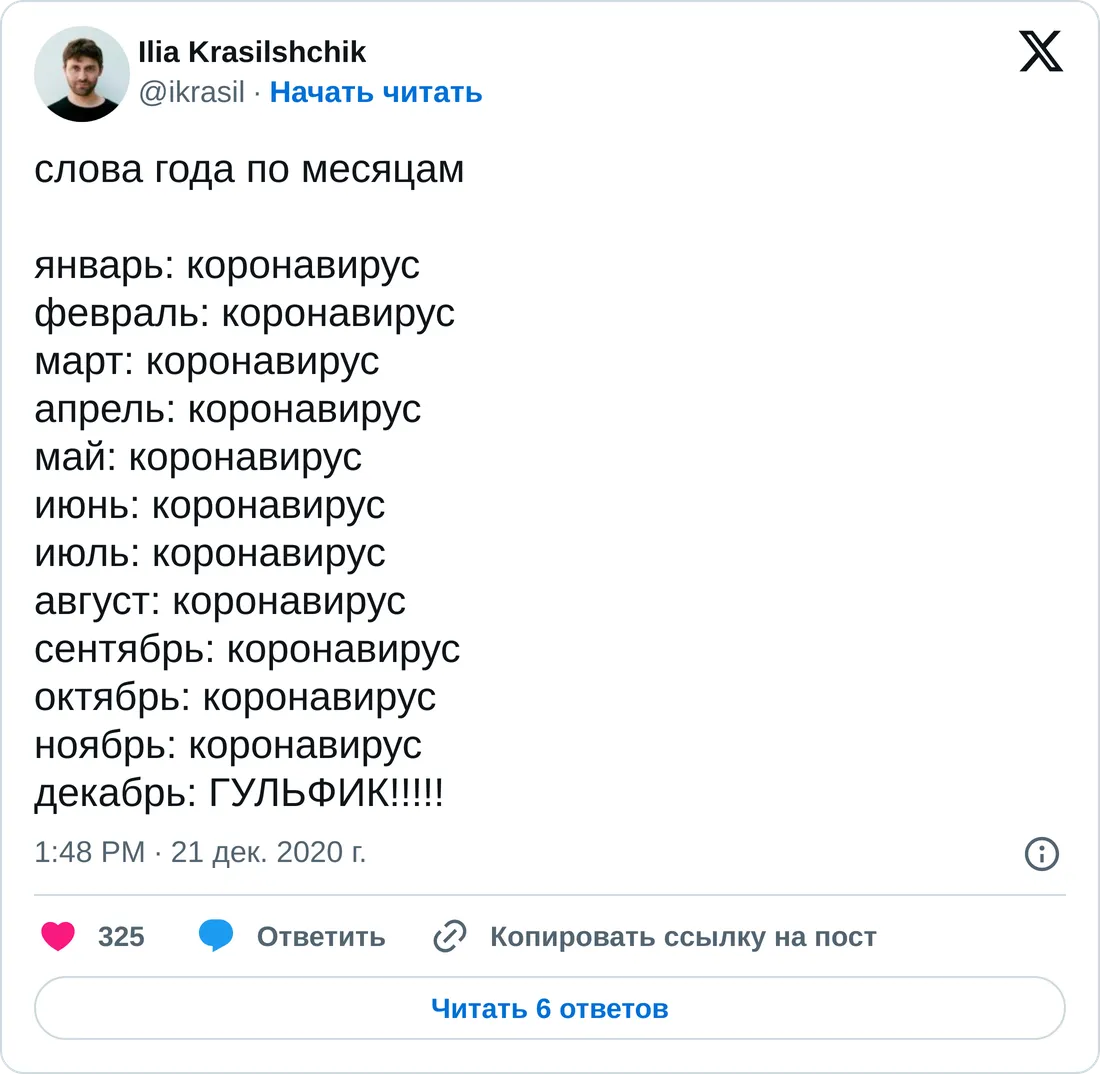Click the line reading декабрь: ГУЛЬФИК!!!!!
The height and width of the screenshot is (1074, 1100).
pyautogui.click(x=242, y=794)
